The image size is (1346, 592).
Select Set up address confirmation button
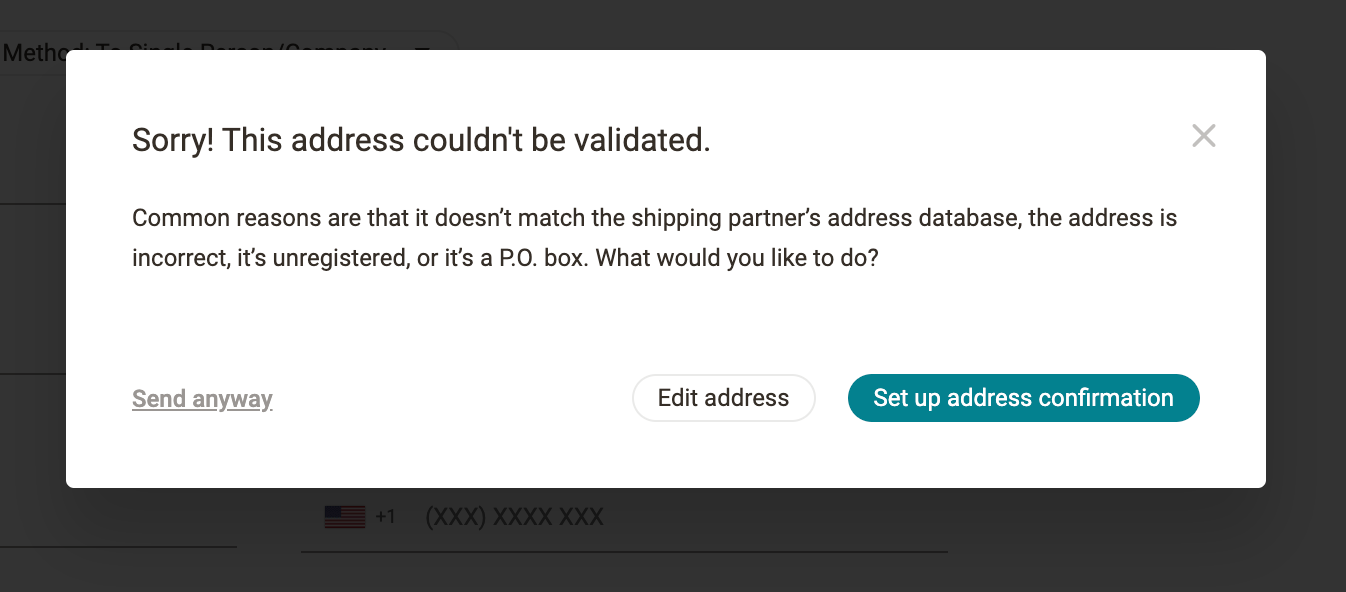point(1023,398)
